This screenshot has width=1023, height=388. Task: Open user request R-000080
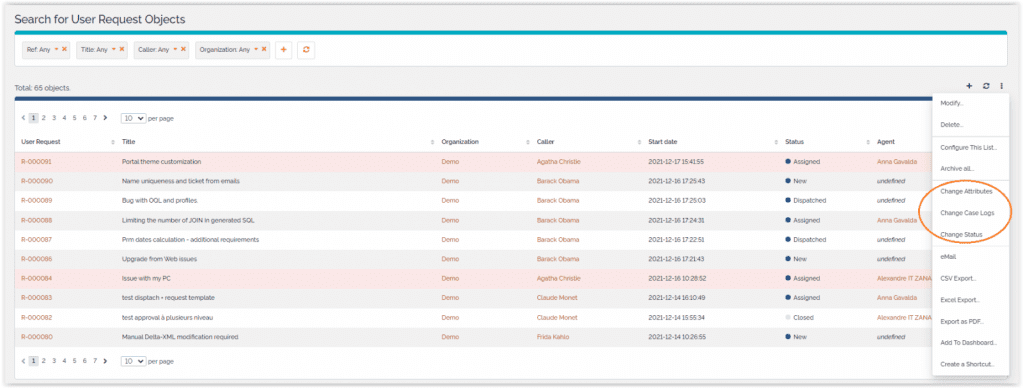click(x=37, y=337)
